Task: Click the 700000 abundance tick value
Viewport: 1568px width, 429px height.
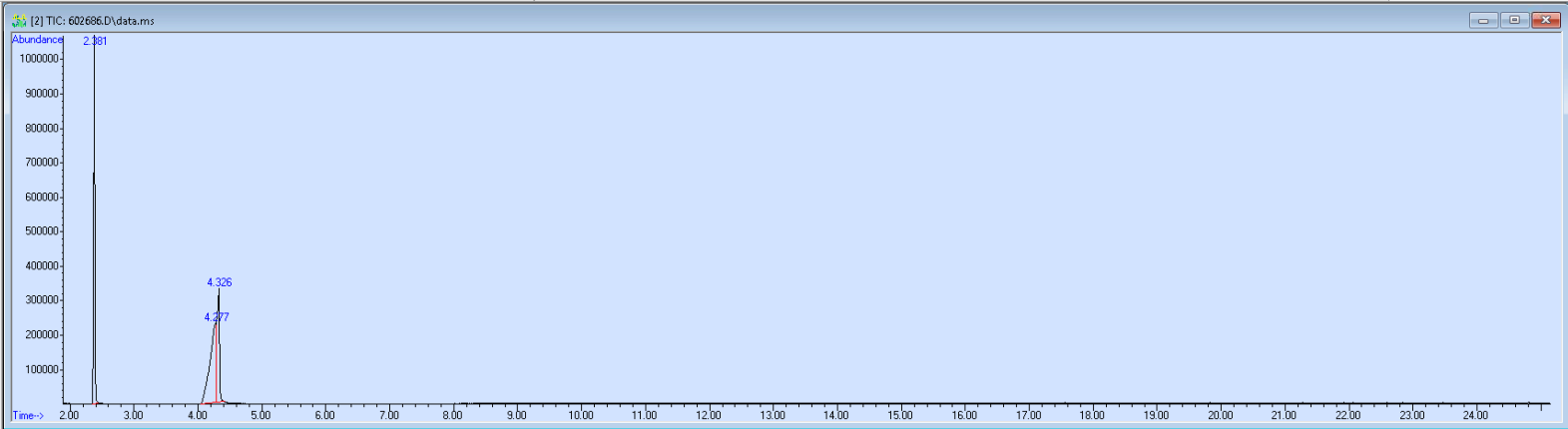Action: click(41, 163)
